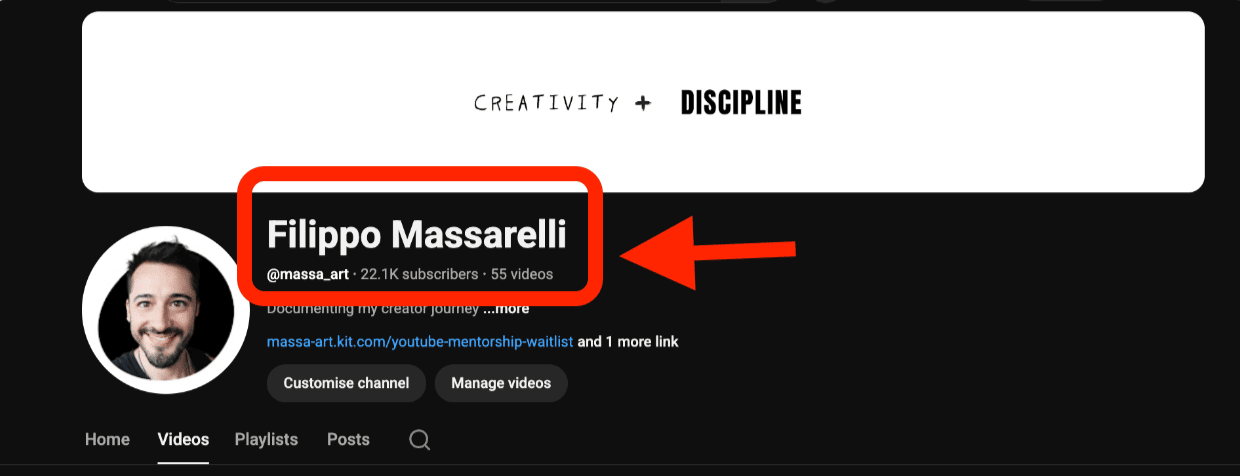Select the Videos tab
Image resolution: width=1240 pixels, height=476 pixels.
coord(183,439)
